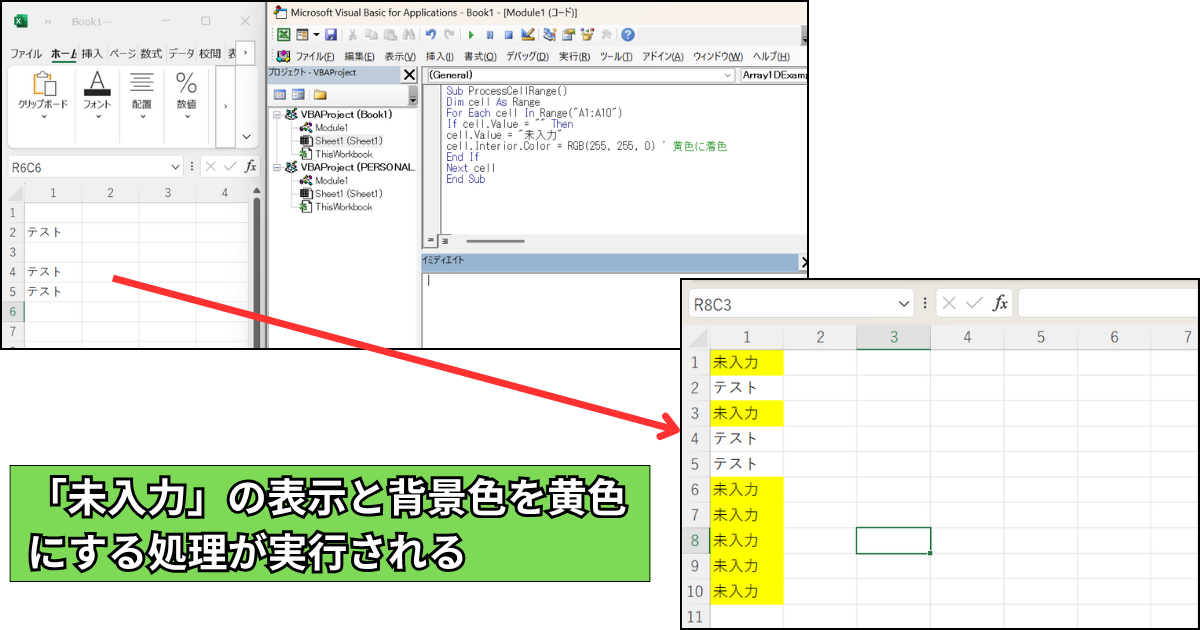Select Module1 under VBAProject (Book1)
This screenshot has height=630, width=1200.
coord(331,128)
